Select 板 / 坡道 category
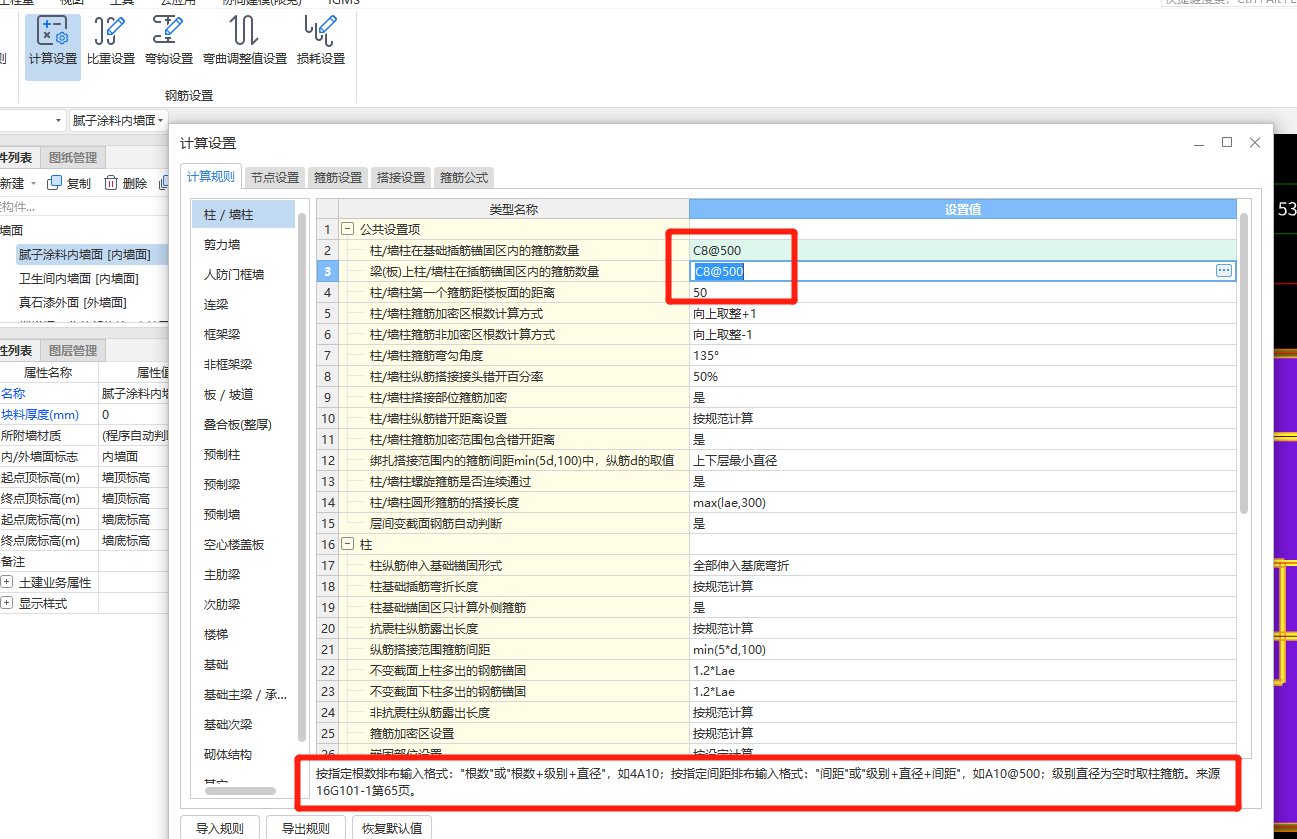The image size is (1297, 839). 243,394
